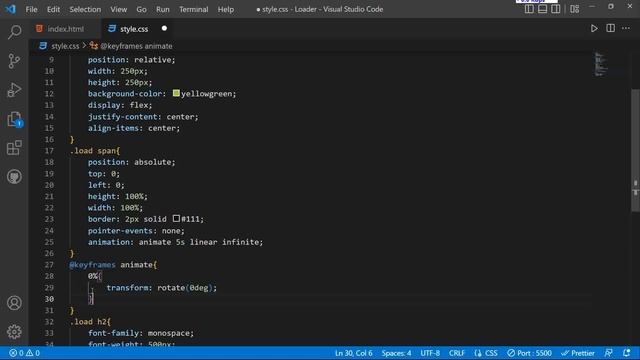Click 'position: absolute;' line
The image size is (640, 360).
(131, 162)
